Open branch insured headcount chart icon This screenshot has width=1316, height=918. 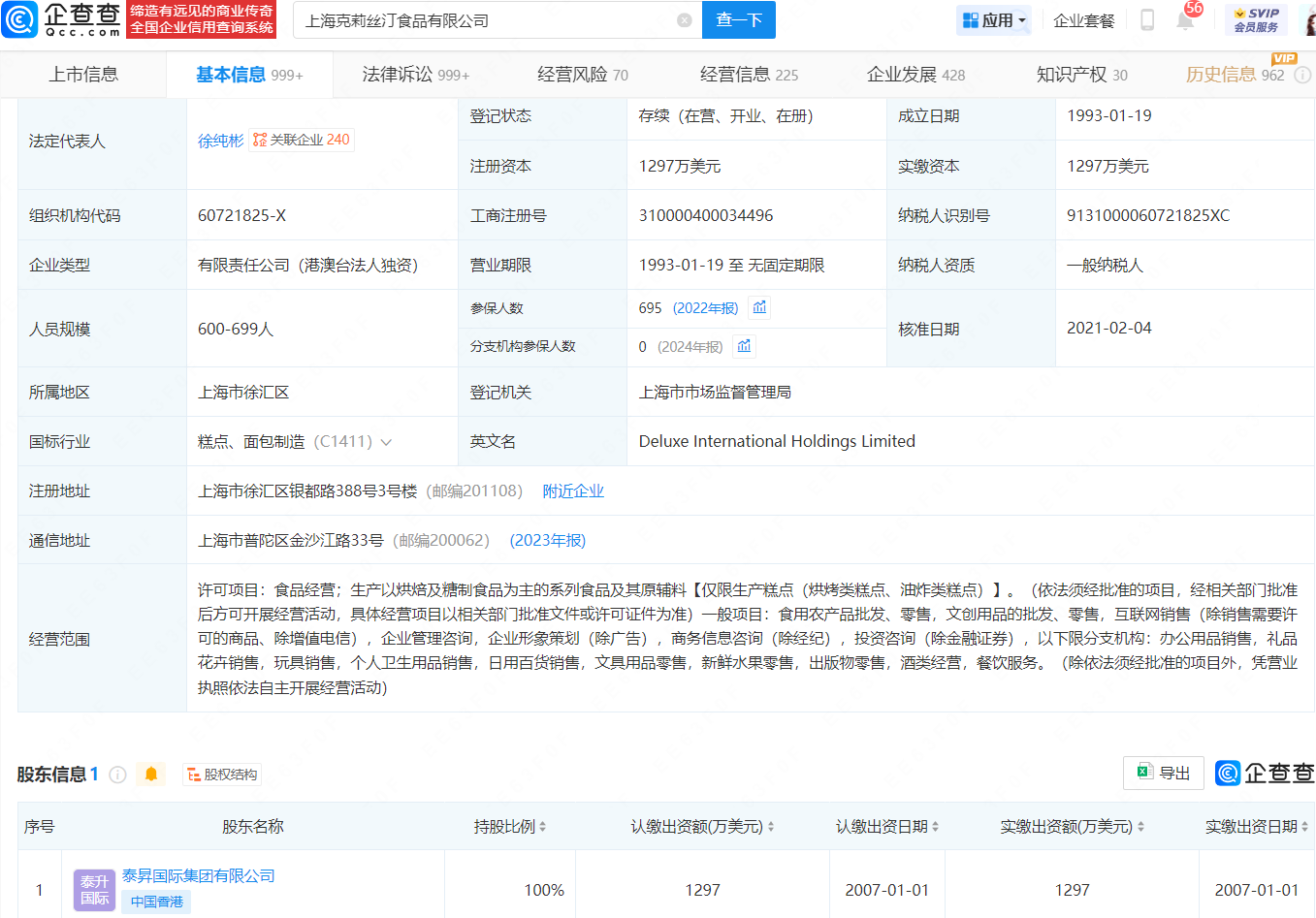point(744,346)
